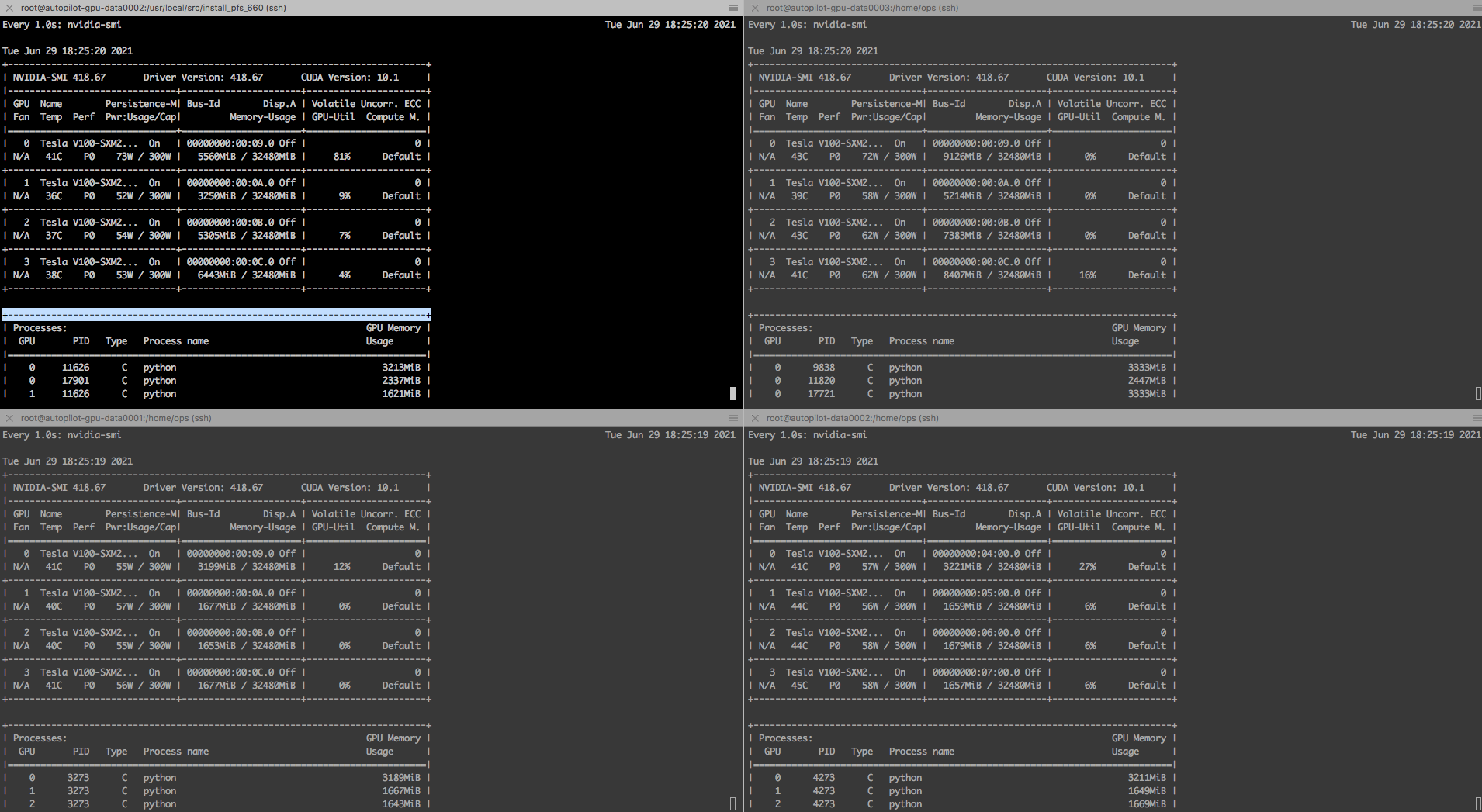Click process memory '3211MiB'
The width and height of the screenshot is (1482, 812).
coord(1147,778)
